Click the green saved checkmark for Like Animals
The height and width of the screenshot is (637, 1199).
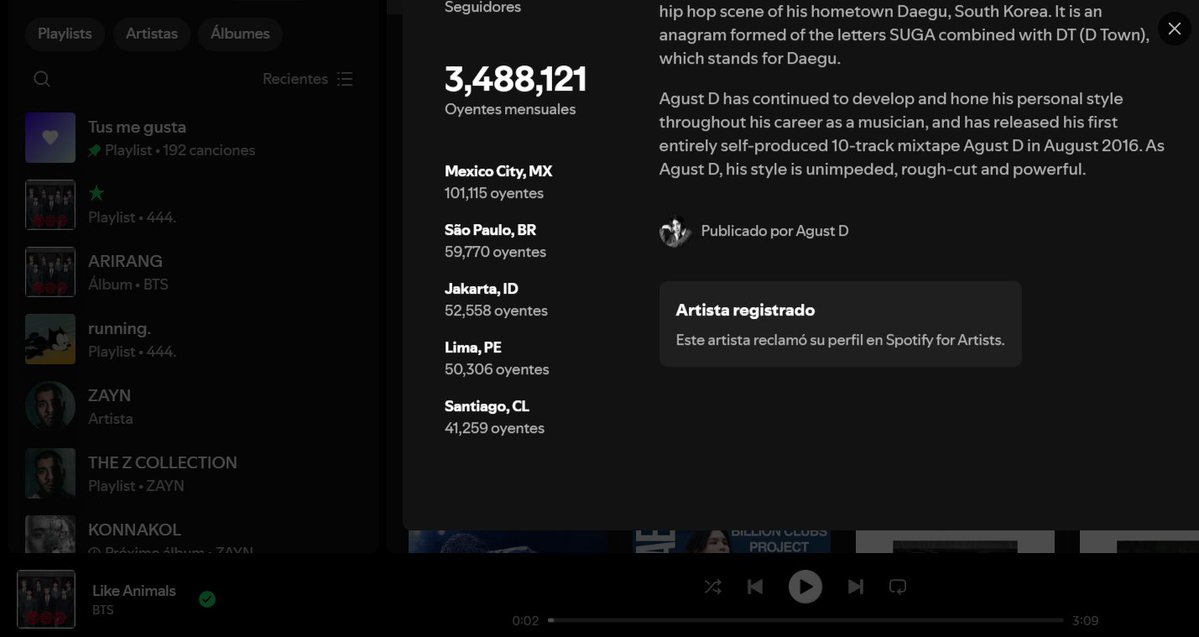click(x=207, y=600)
